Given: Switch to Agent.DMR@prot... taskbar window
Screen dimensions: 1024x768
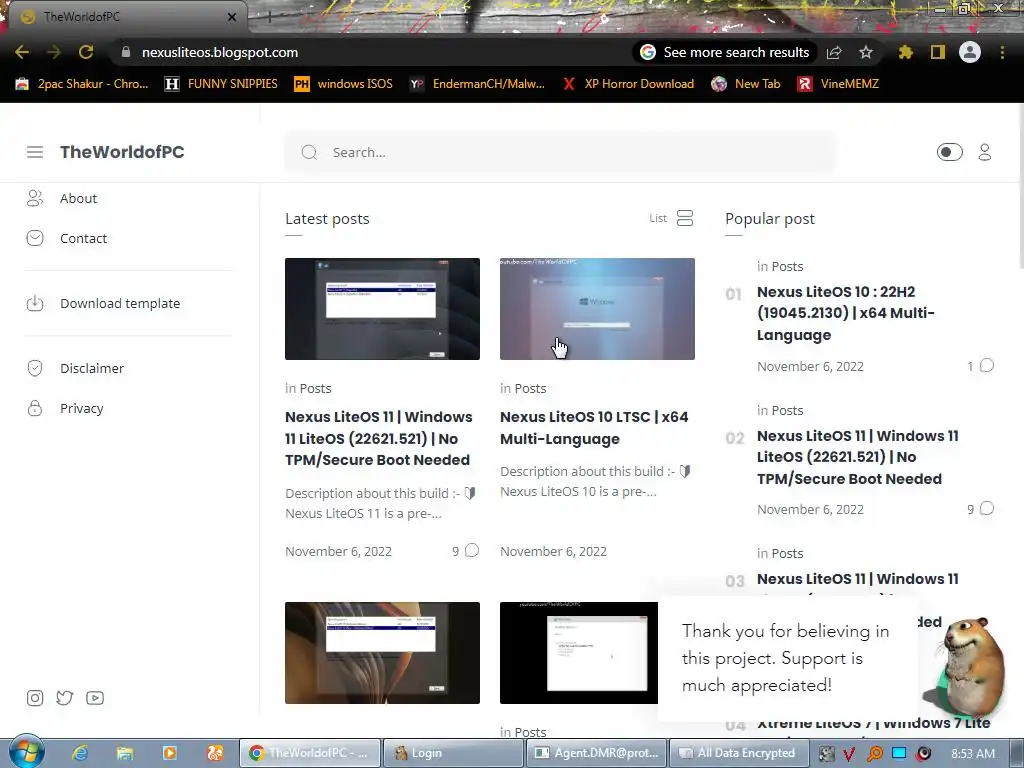Looking at the screenshot, I should (597, 753).
